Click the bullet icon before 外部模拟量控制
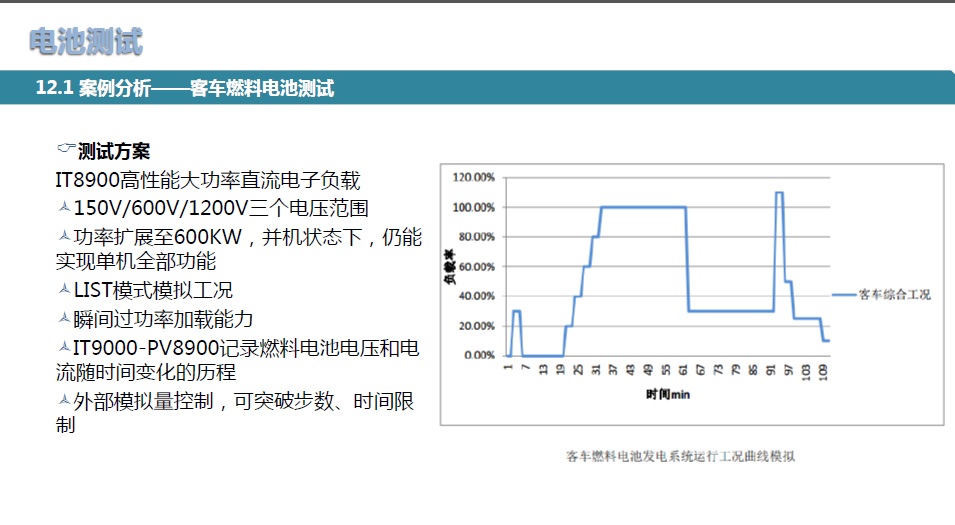The width and height of the screenshot is (955, 525). point(64,400)
